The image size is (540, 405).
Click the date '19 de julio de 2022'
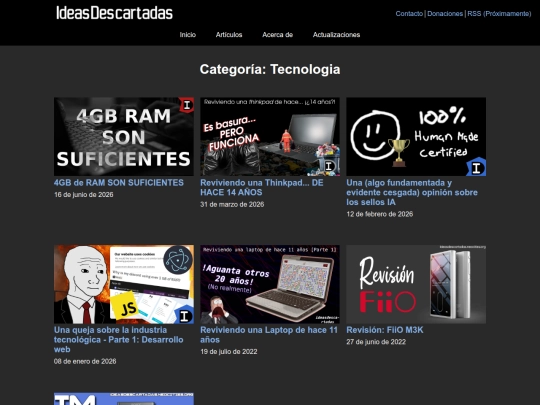(229, 352)
